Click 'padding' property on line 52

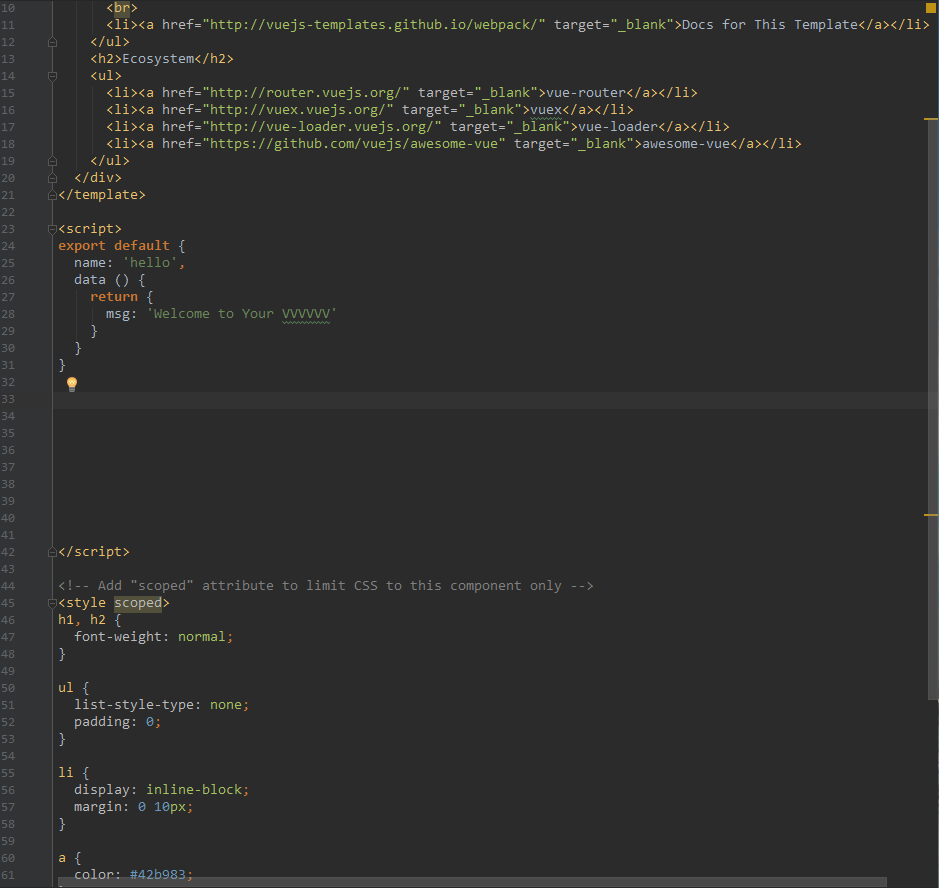pyautogui.click(x=106, y=722)
